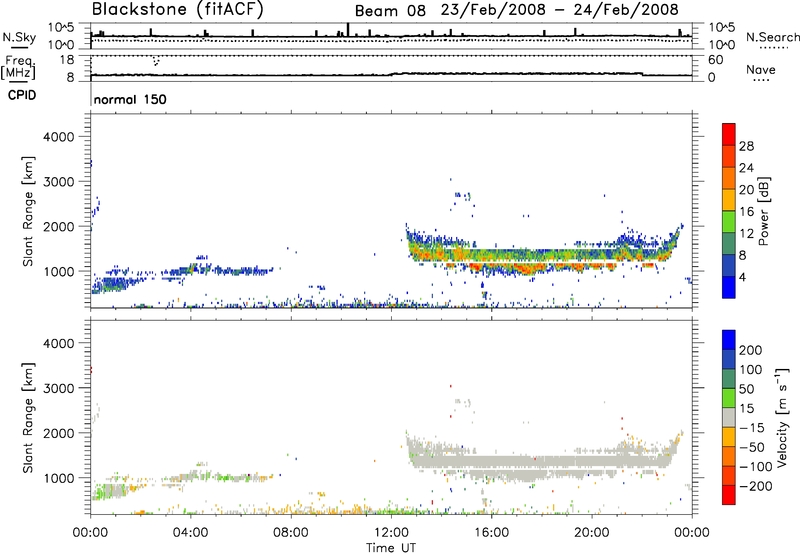800x554 pixels.
Task: Click the '04:00' time axis tick label
Action: (190, 533)
